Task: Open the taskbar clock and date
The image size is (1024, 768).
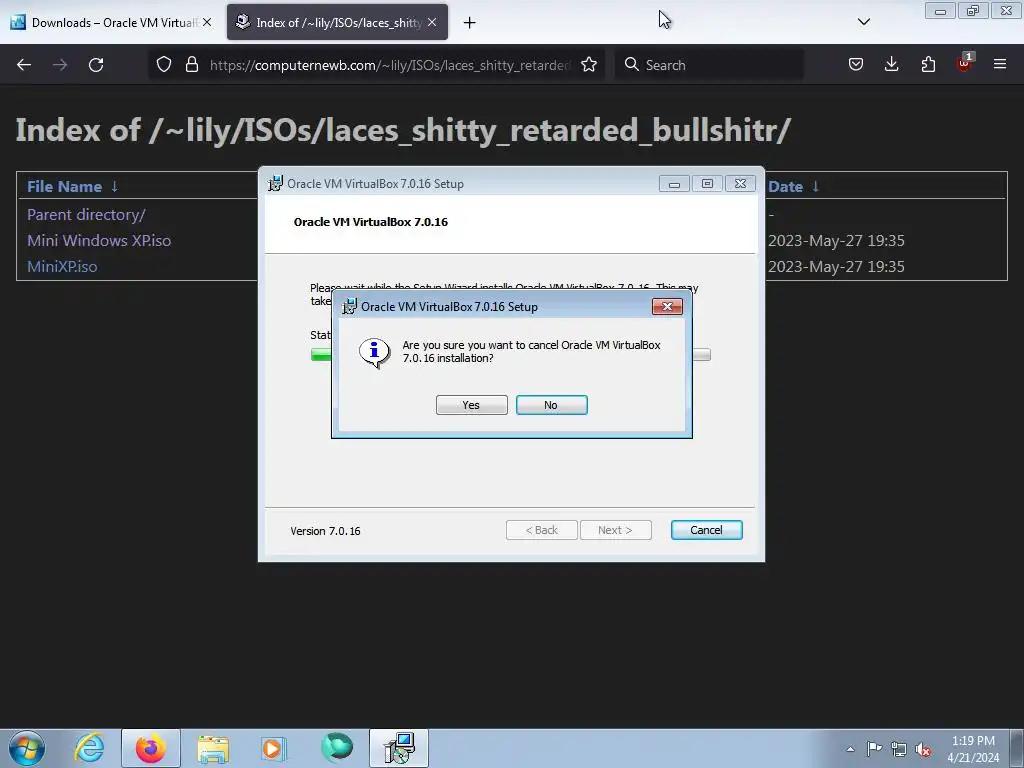Action: [973, 749]
